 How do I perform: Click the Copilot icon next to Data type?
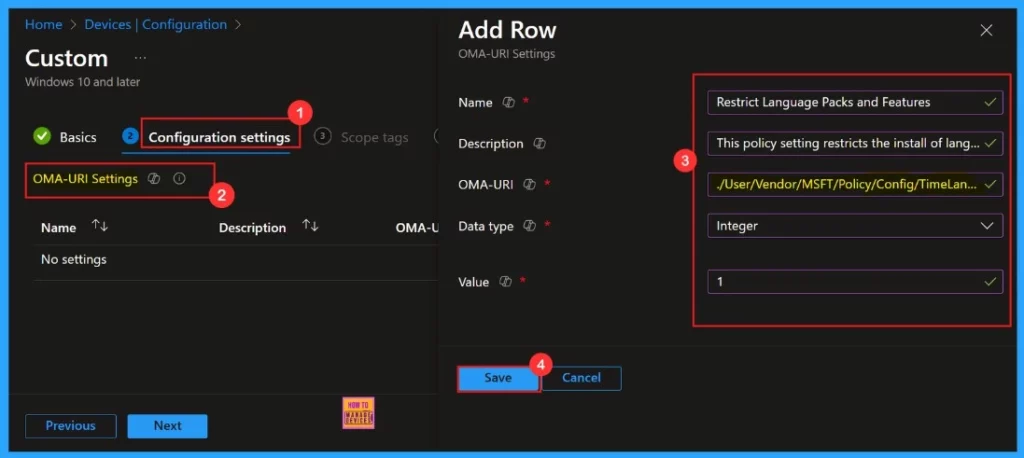(x=530, y=226)
